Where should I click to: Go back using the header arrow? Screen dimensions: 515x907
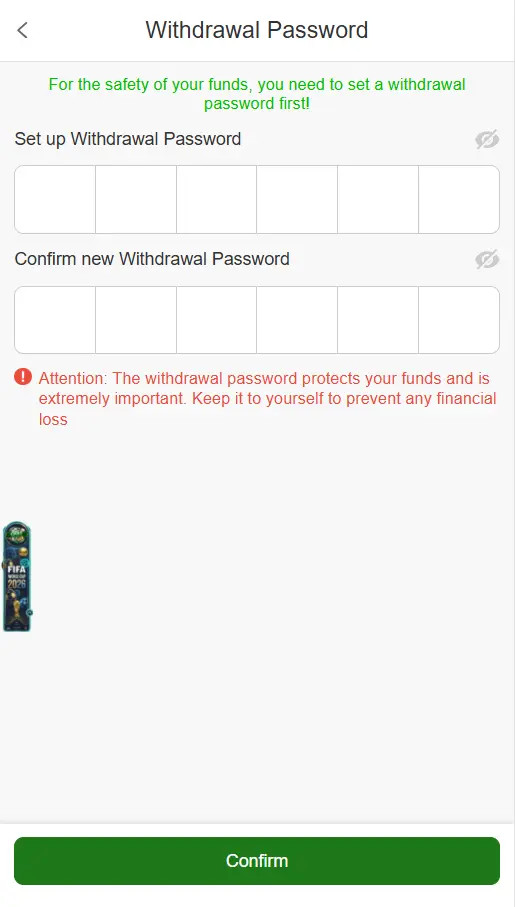[x=22, y=30]
